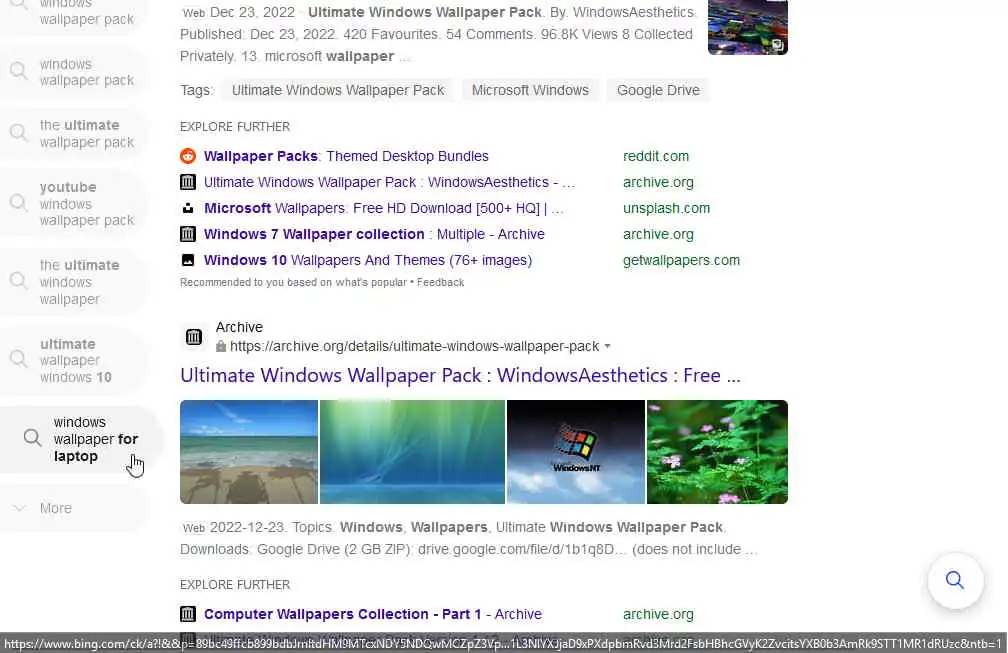Click the lock icon before the archive.org URL
The height and width of the screenshot is (653, 1008).
click(221, 346)
